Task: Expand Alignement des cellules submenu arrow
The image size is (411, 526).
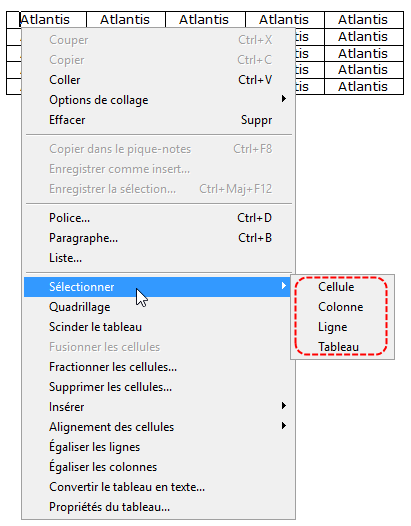Action: click(x=284, y=426)
